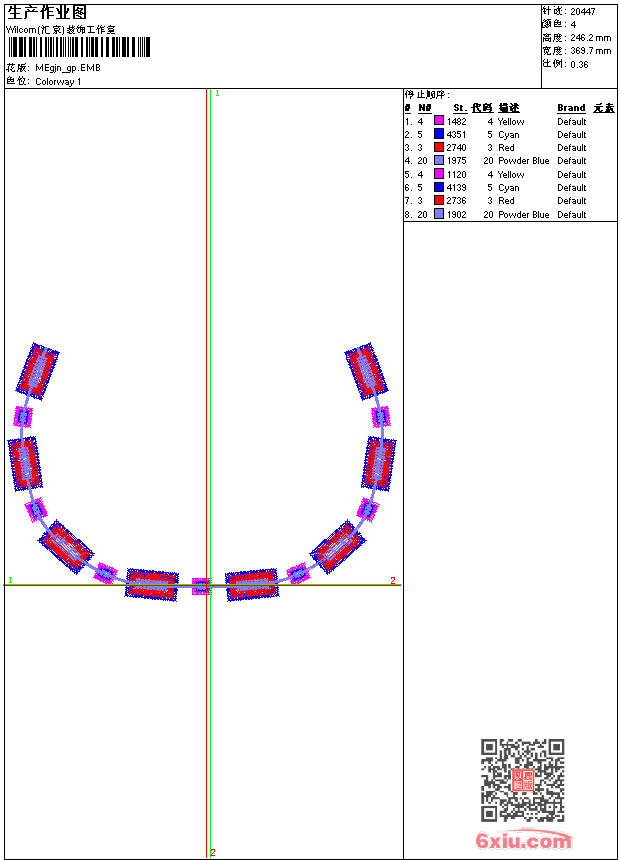Screen dimensions: 620x860
Task: Select stitch count '1975' in row 4
Action: point(456,161)
